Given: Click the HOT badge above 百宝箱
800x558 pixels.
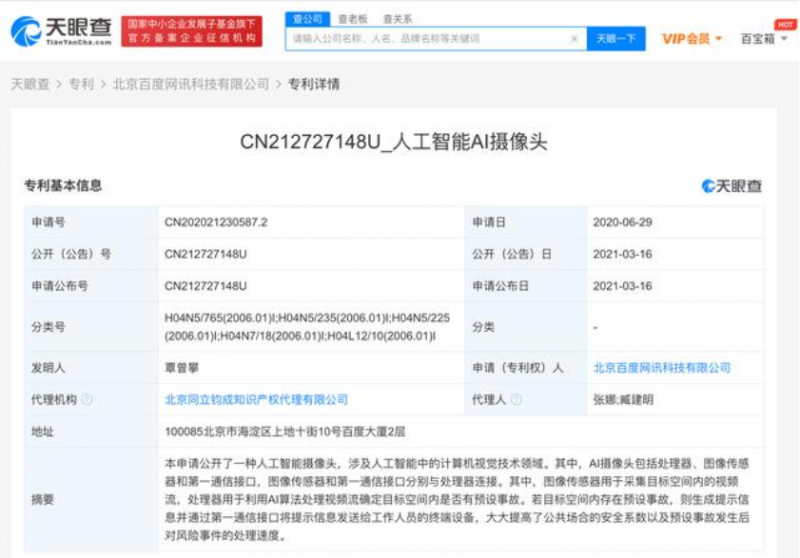Looking at the screenshot, I should tap(785, 24).
